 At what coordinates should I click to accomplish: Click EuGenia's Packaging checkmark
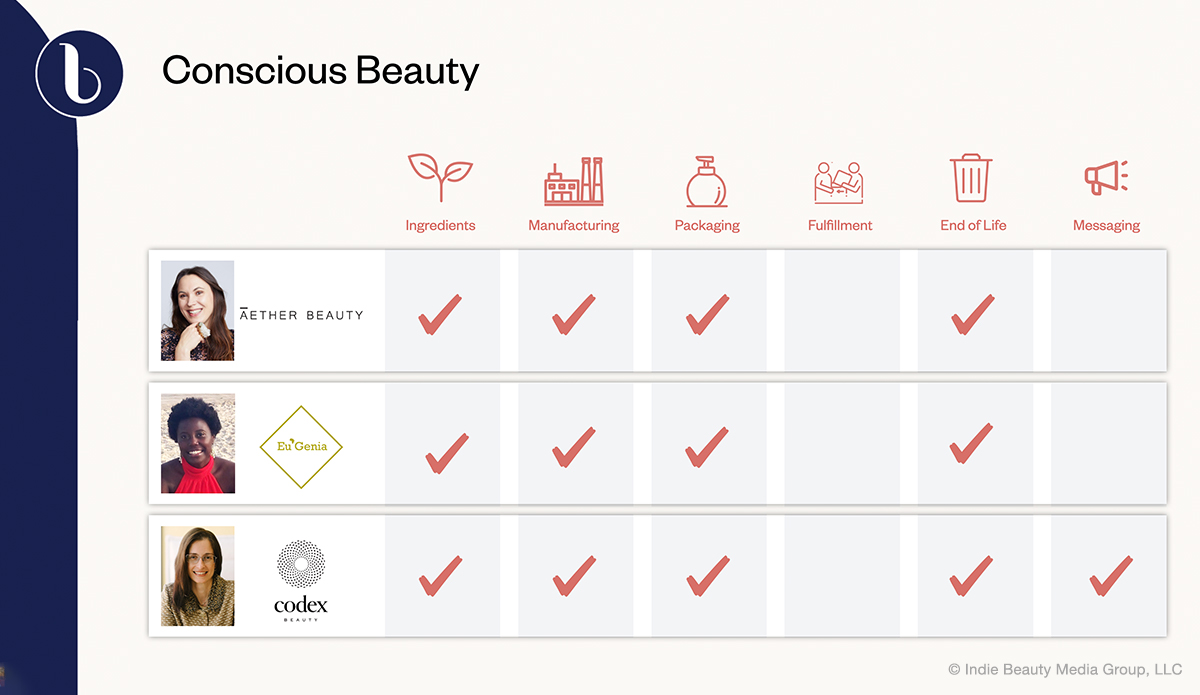point(706,446)
